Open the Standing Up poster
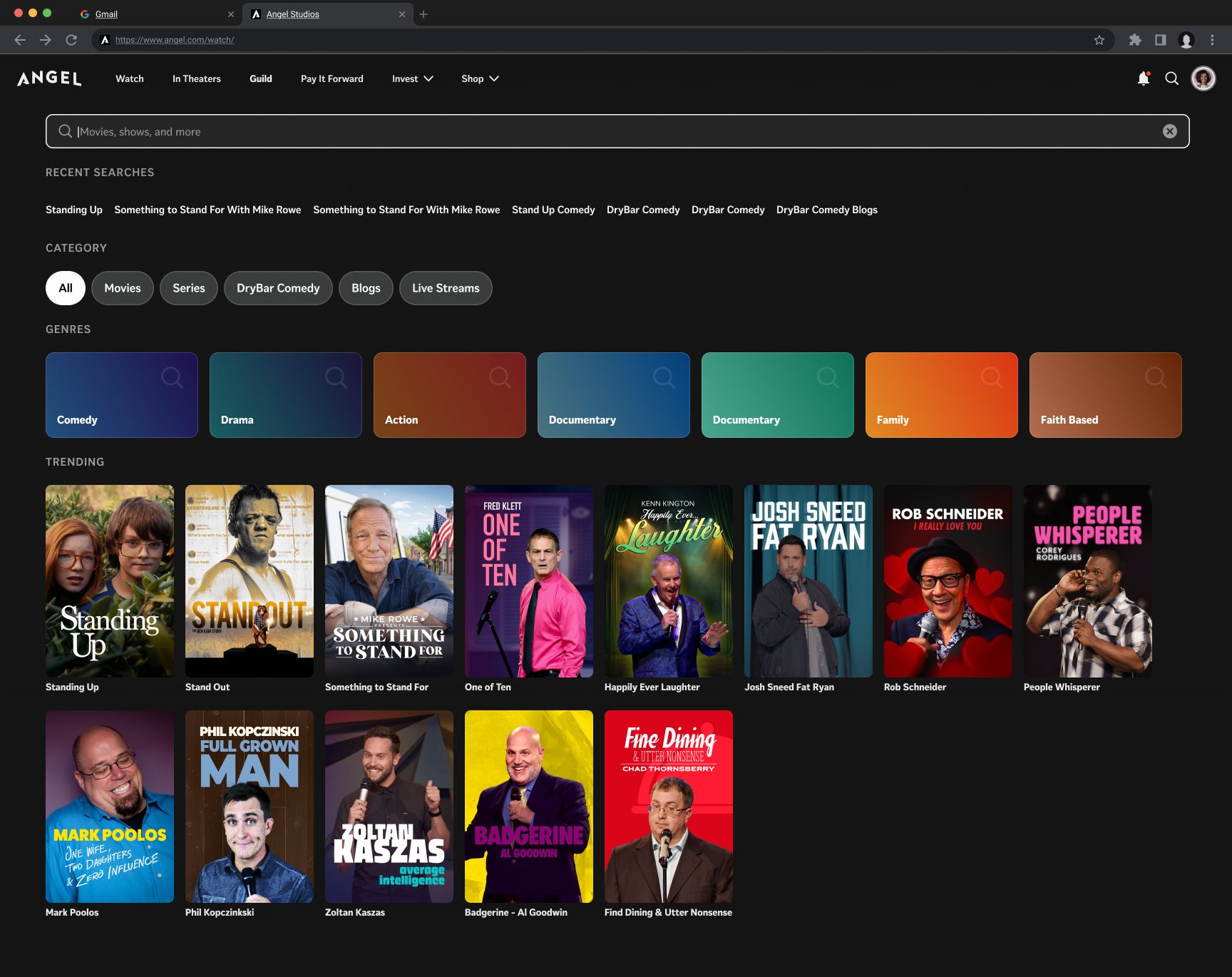Screen dimensions: 1232x977 110,581
